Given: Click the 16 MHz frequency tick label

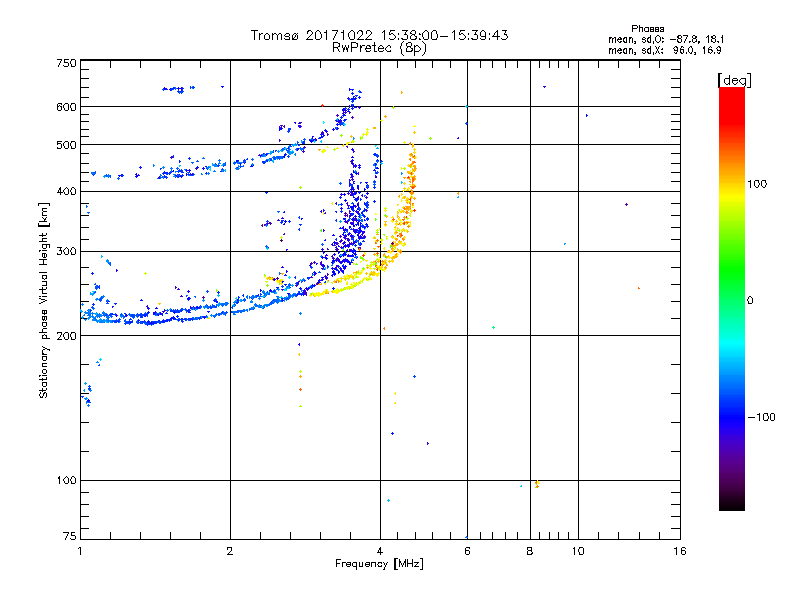Looking at the screenshot, I should click(x=679, y=551).
